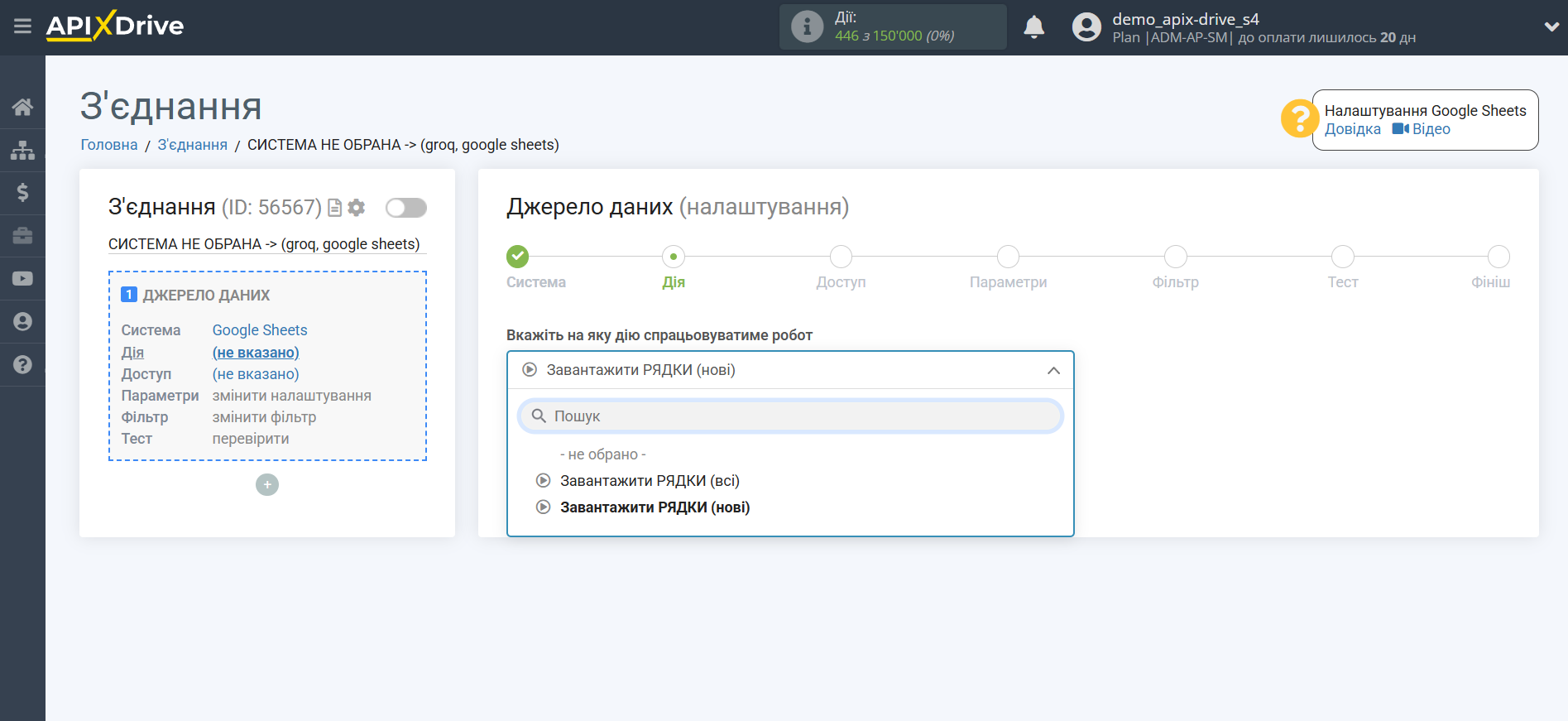Toggle the connection enable switch
This screenshot has height=721, width=1568.
(405, 208)
